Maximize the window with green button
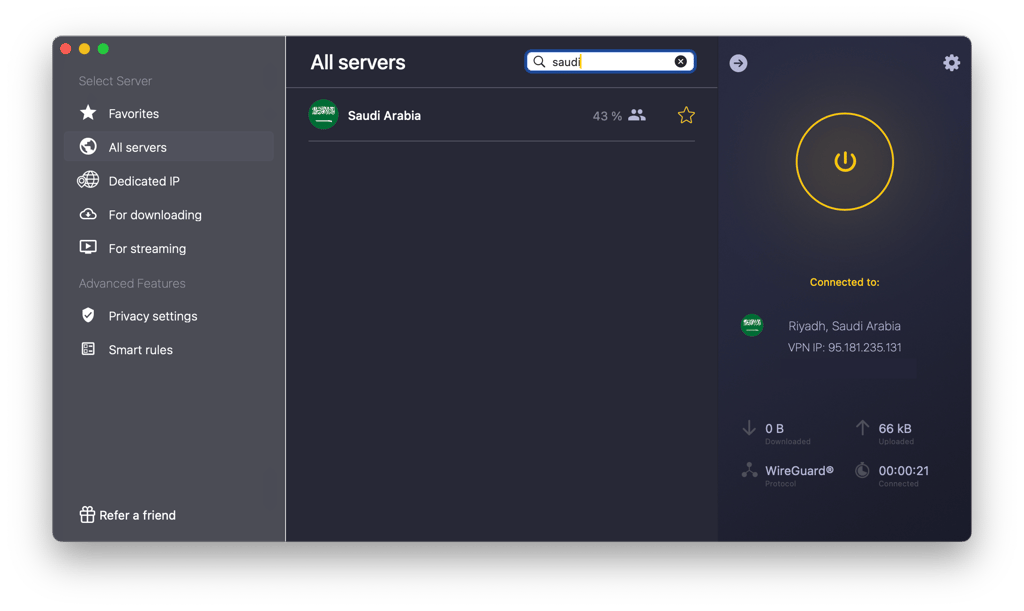The image size is (1024, 611). tap(103, 48)
